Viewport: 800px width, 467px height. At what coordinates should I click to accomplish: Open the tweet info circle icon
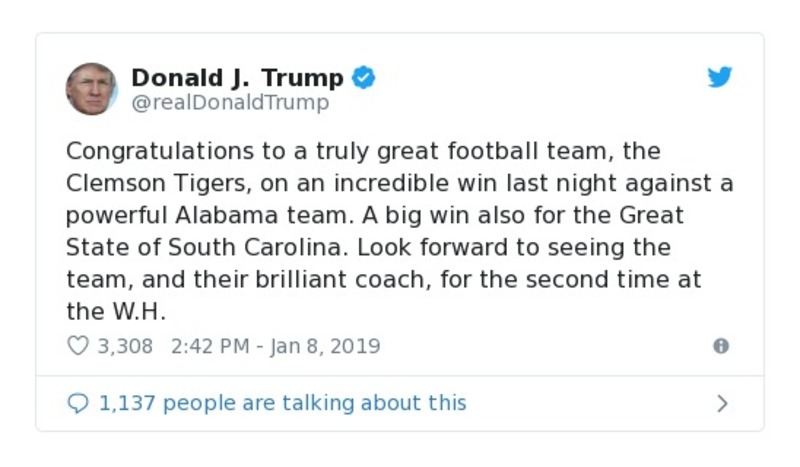tap(720, 346)
